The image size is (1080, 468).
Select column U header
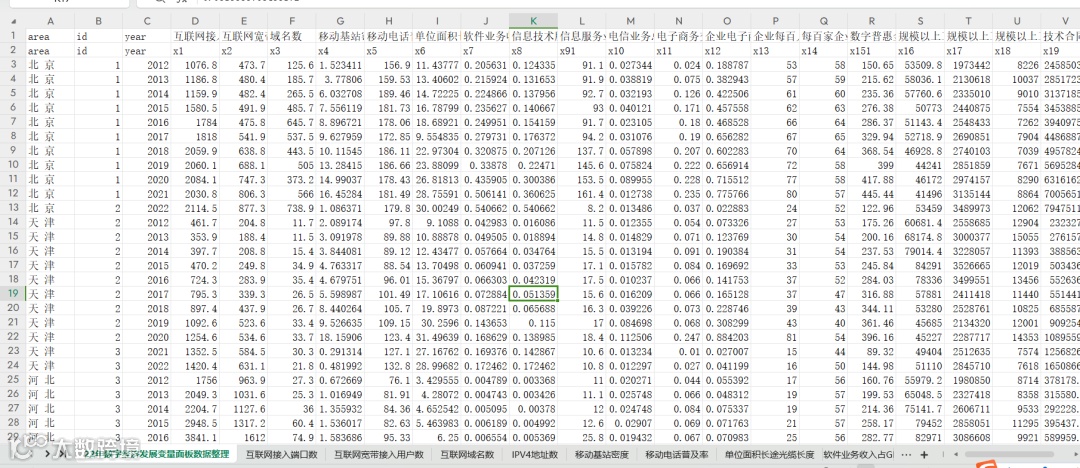coord(1017,21)
